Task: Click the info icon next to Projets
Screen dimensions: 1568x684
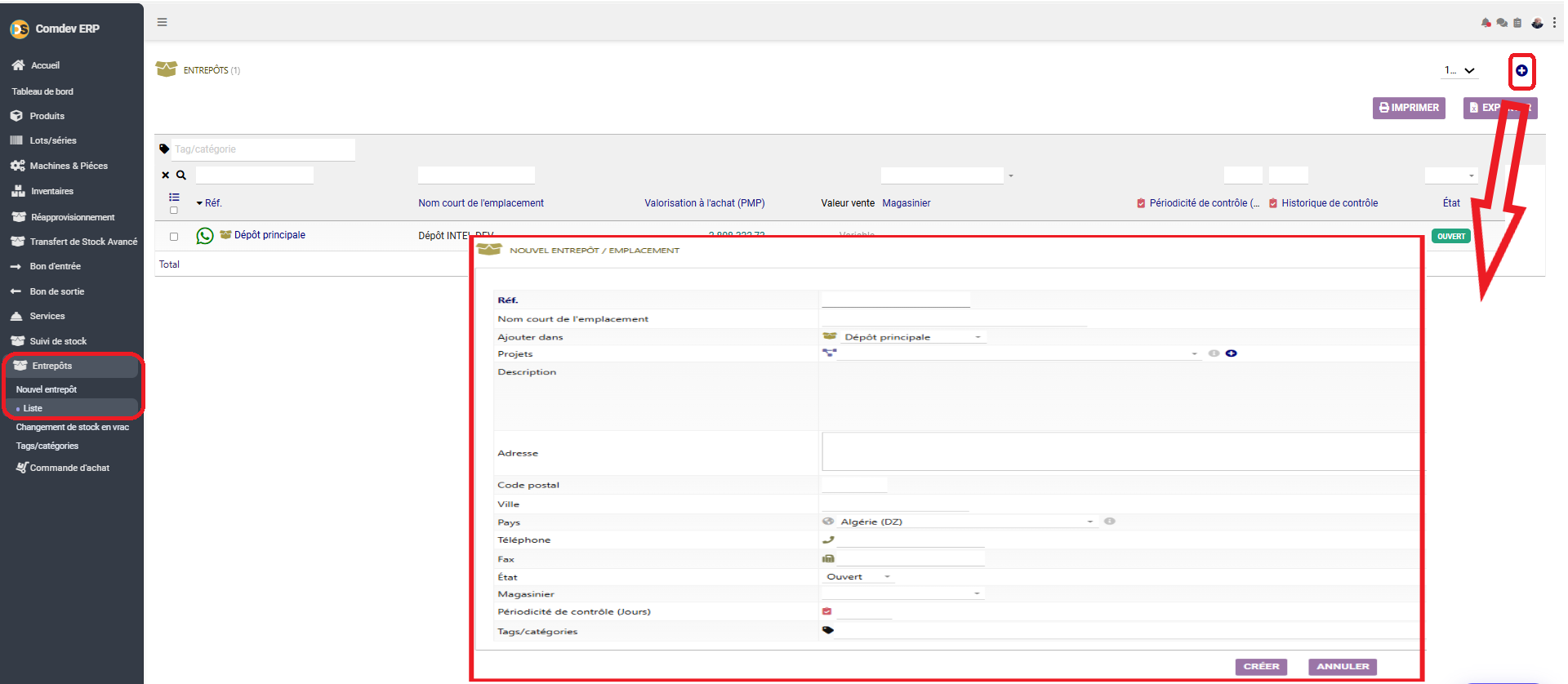Action: tap(1214, 353)
